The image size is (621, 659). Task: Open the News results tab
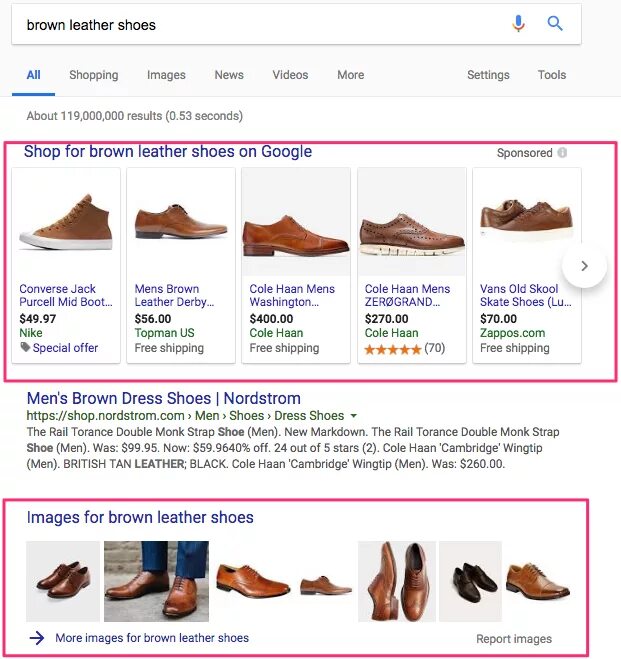pyautogui.click(x=229, y=75)
